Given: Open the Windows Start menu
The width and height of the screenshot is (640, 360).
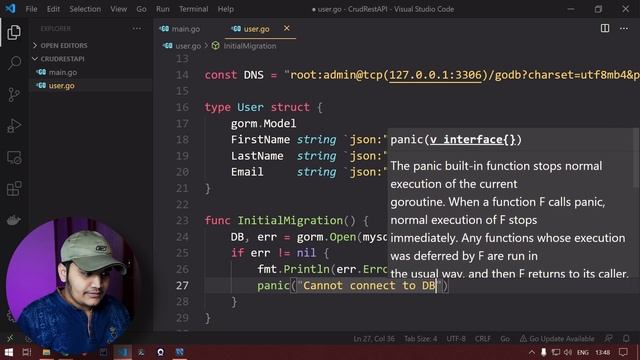Looking at the screenshot, I should point(9,352).
